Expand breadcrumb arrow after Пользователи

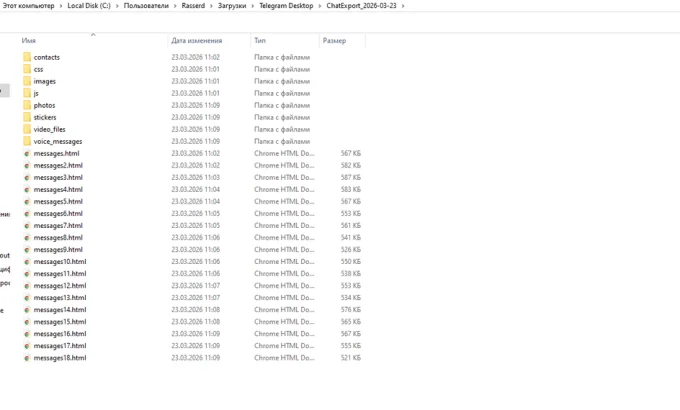175,6
